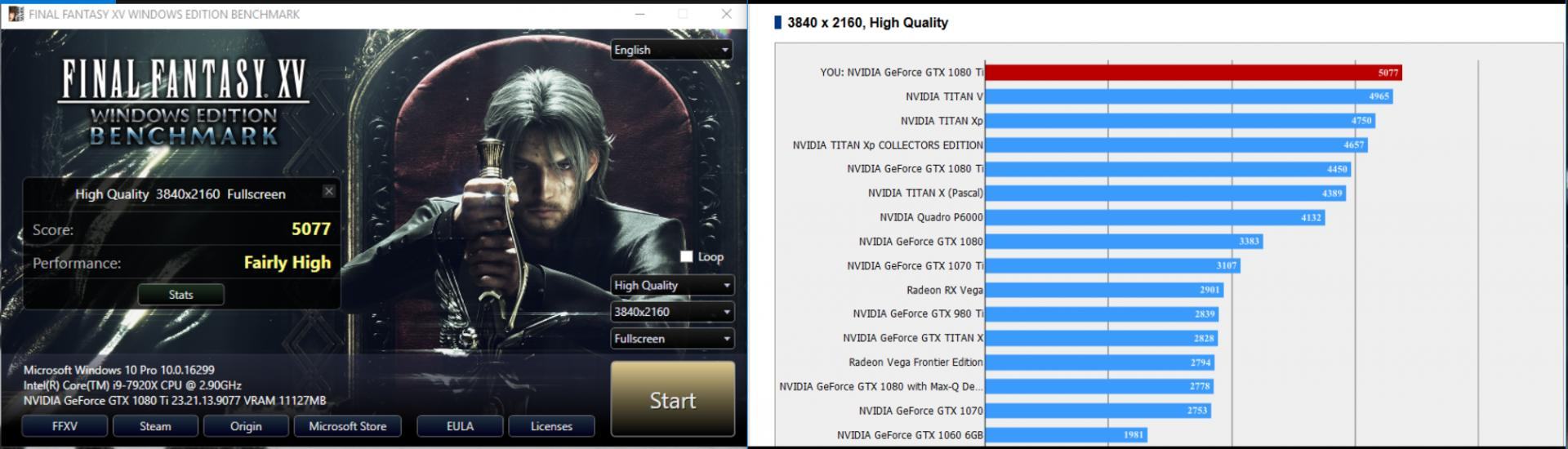
Task: Click the GeForce GTX 1070 Ti label
Action: 915,266
